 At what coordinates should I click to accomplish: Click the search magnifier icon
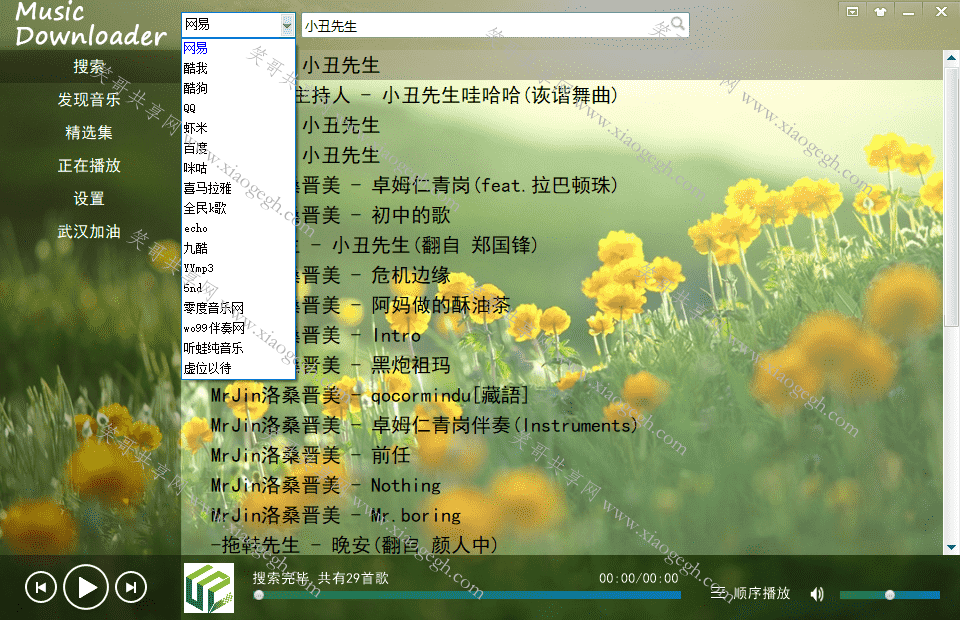[x=677, y=24]
